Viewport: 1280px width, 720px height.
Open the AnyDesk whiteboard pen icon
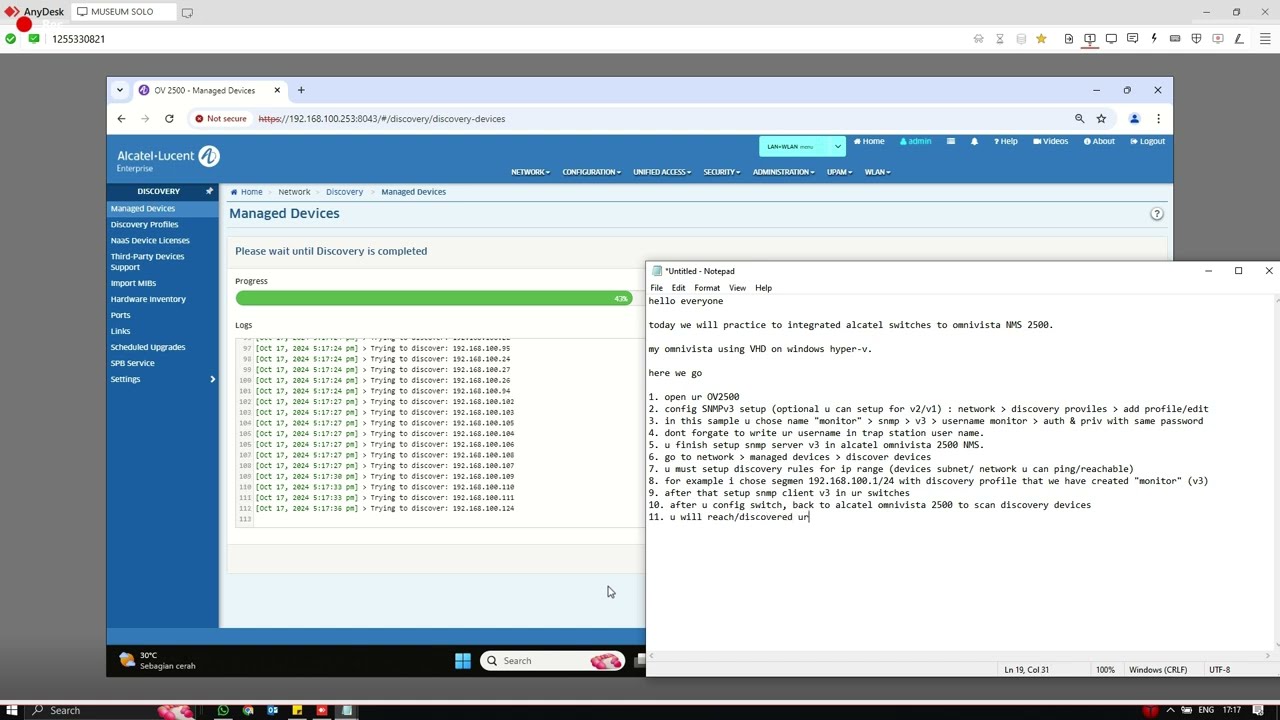point(1239,39)
